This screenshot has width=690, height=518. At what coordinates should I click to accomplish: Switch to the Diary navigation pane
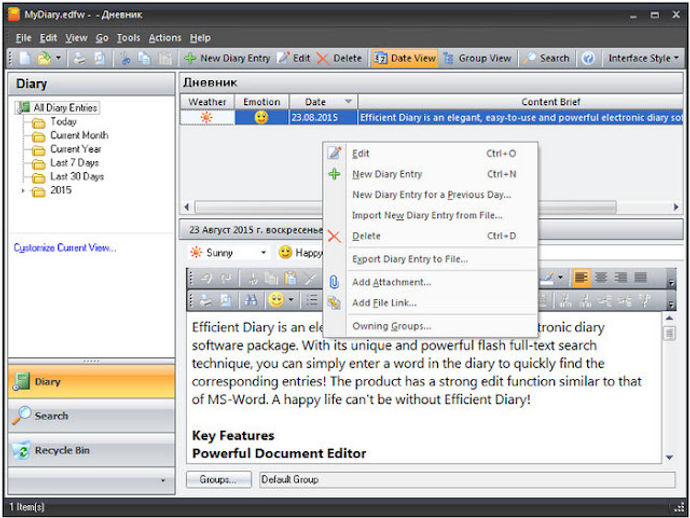click(91, 381)
